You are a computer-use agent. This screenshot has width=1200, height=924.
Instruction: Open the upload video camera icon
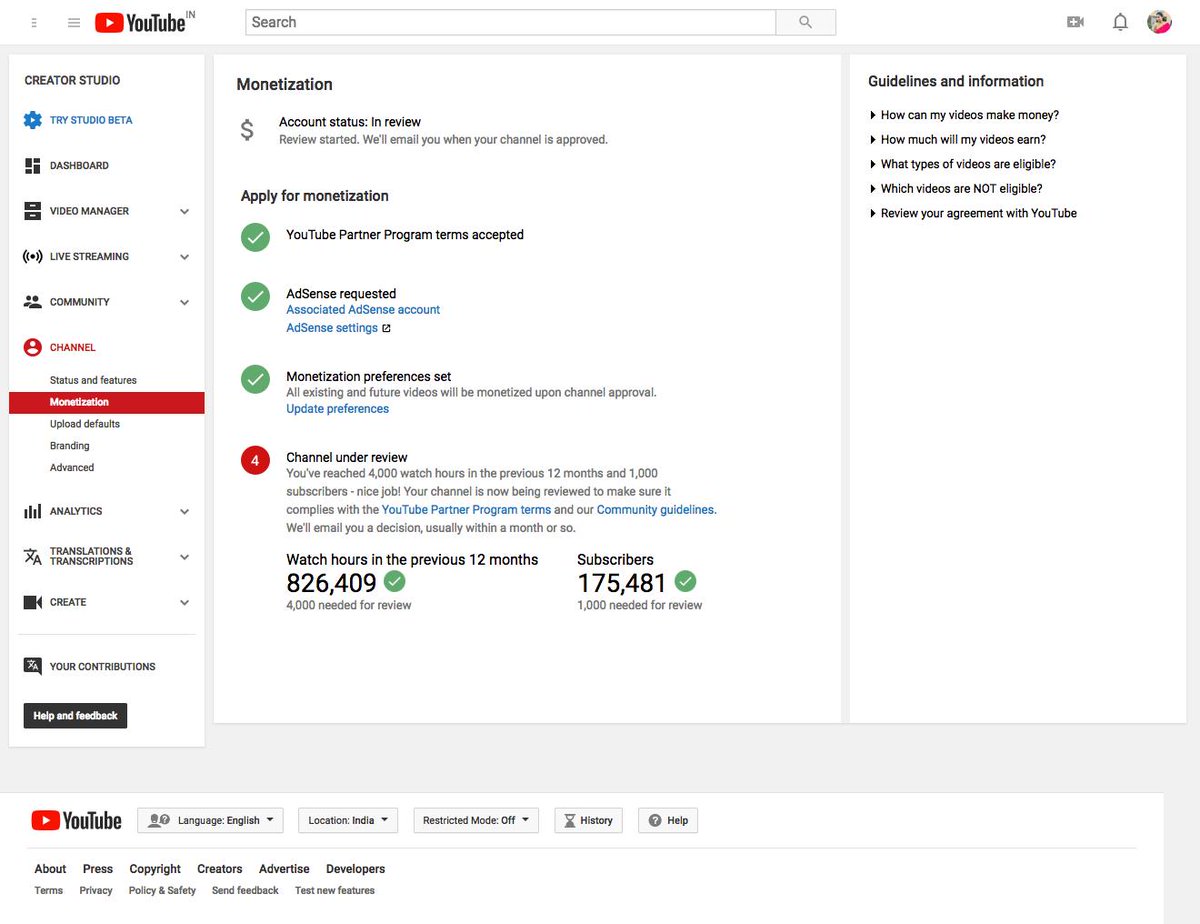pyautogui.click(x=1076, y=22)
